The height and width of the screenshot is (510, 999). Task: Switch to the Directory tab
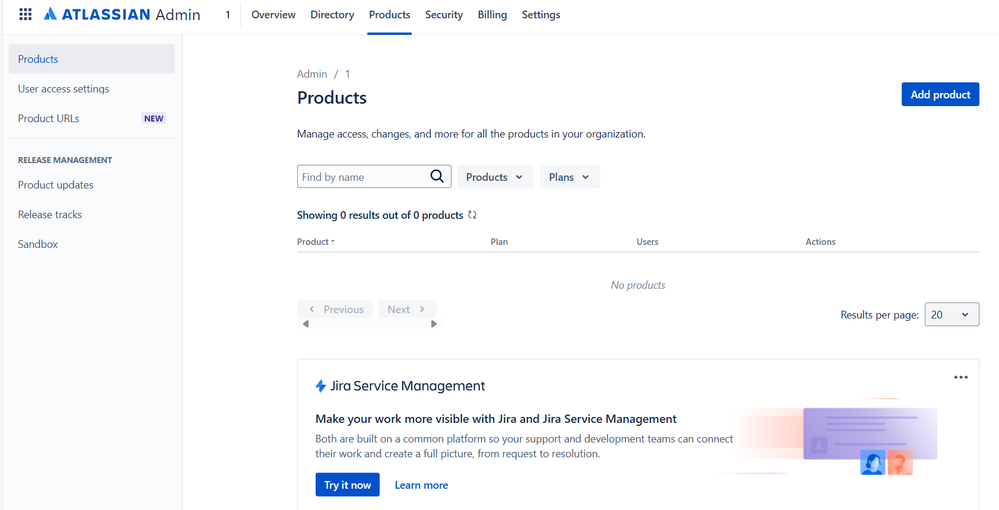[x=332, y=15]
